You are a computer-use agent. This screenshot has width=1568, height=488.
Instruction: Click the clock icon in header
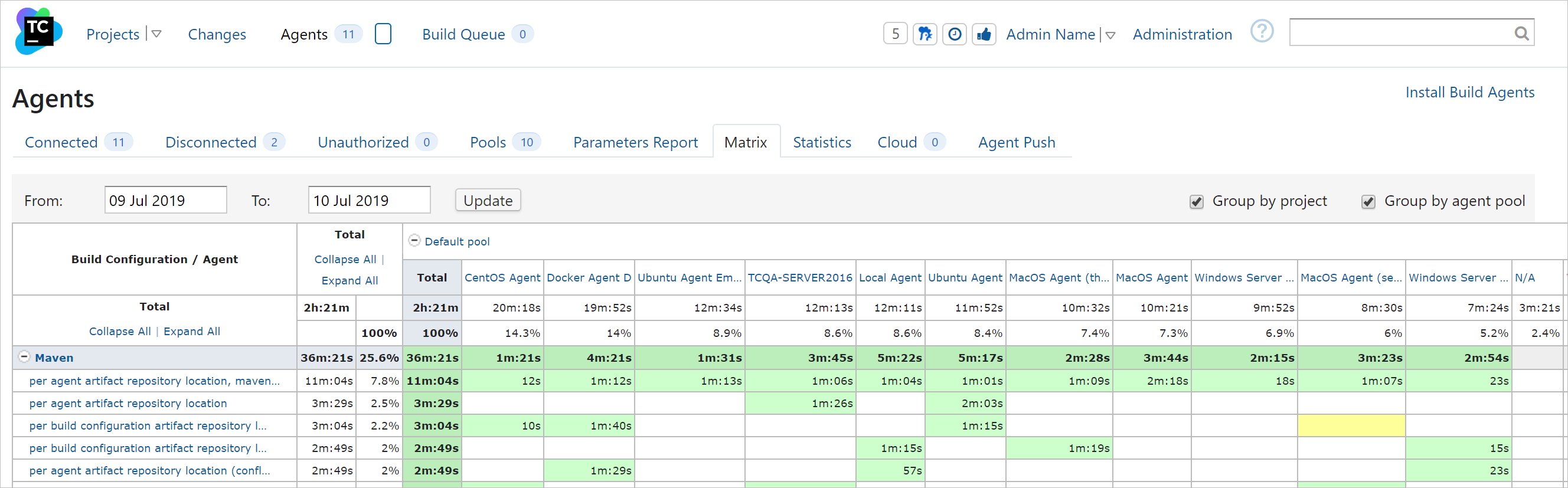(x=955, y=34)
